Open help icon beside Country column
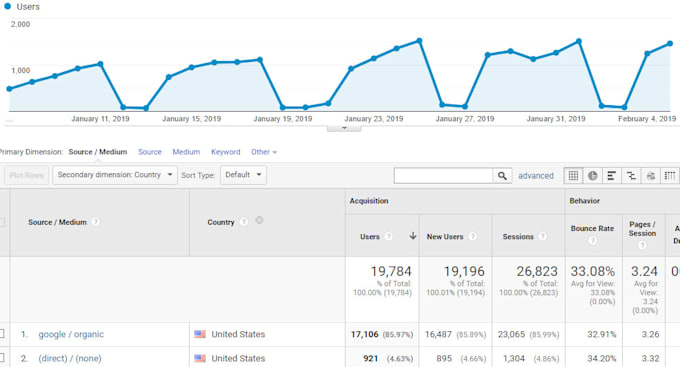The height and width of the screenshot is (367, 680). coord(244,222)
